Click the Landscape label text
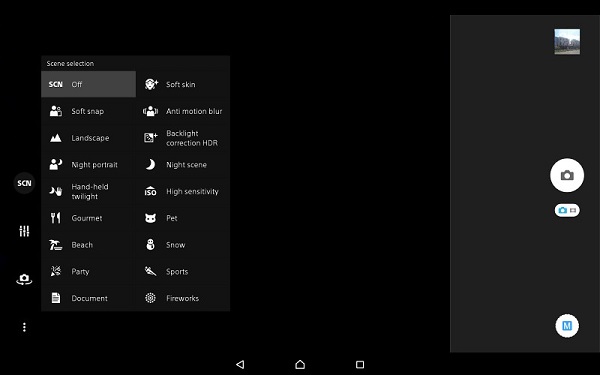 point(90,138)
